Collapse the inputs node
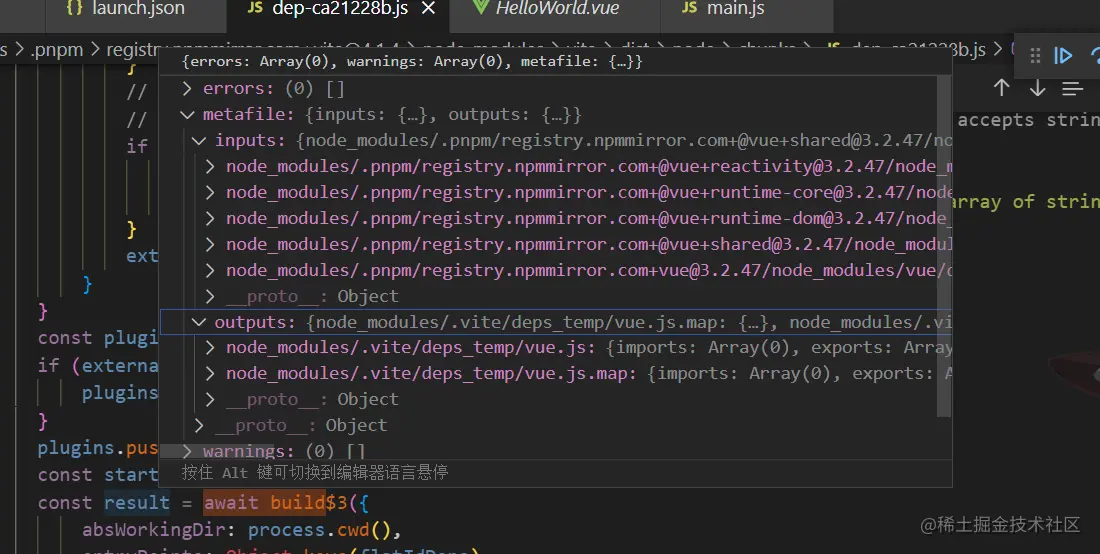 click(x=199, y=140)
